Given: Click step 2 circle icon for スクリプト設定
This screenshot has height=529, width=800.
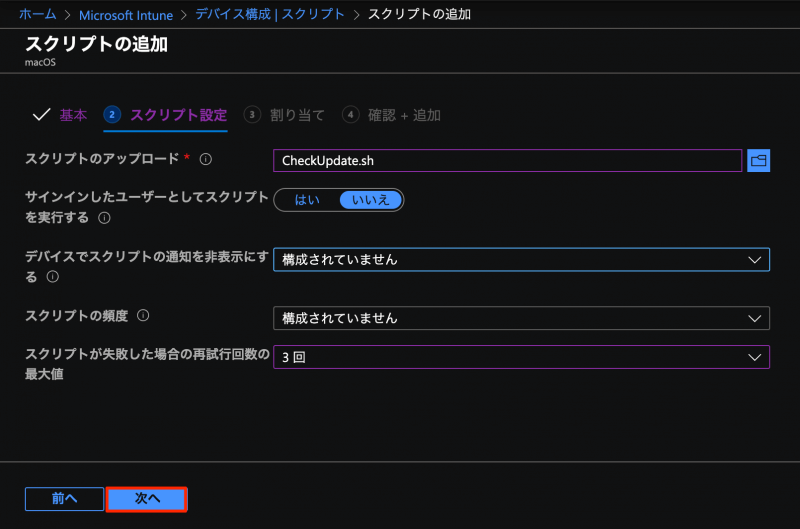Looking at the screenshot, I should (x=113, y=115).
